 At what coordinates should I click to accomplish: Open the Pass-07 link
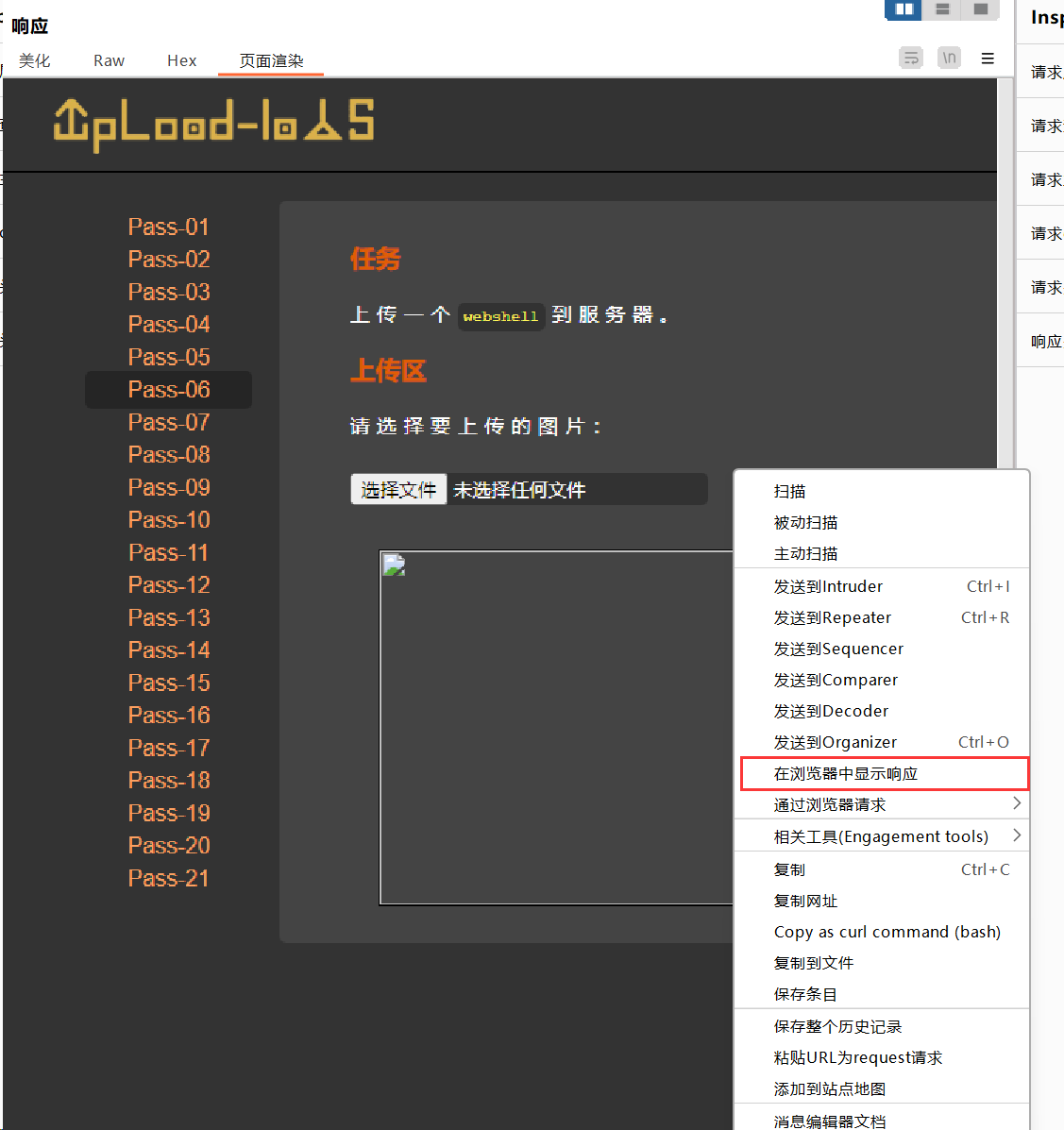(x=169, y=422)
